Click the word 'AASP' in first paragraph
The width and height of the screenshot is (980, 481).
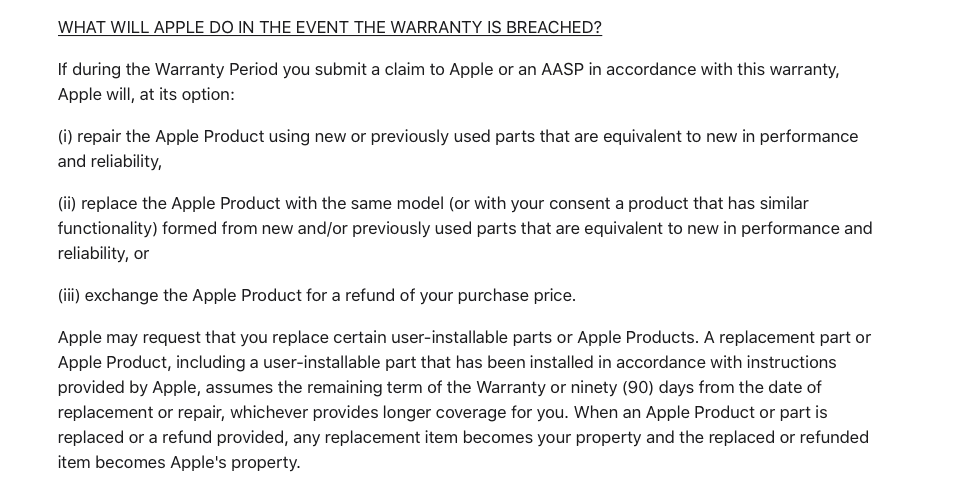562,69
